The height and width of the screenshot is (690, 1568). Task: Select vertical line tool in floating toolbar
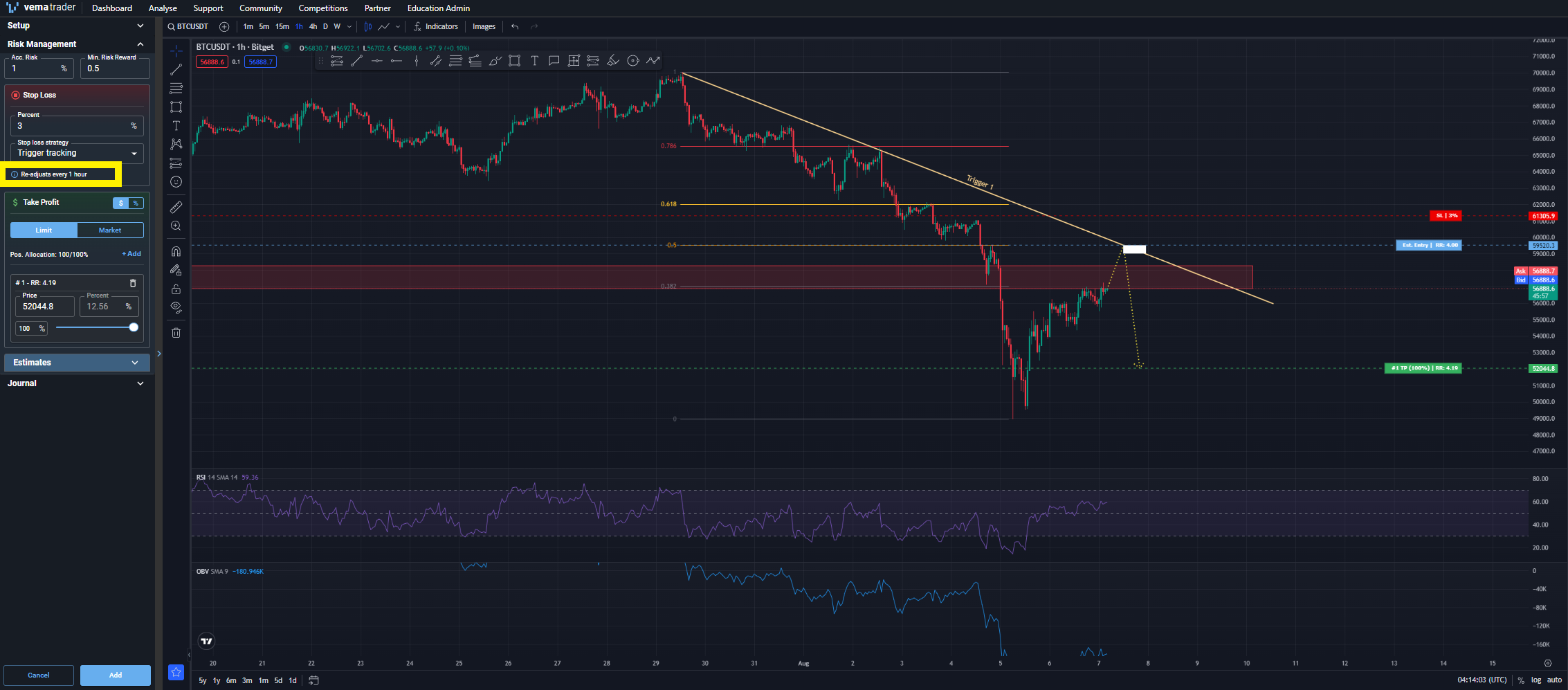point(416,61)
